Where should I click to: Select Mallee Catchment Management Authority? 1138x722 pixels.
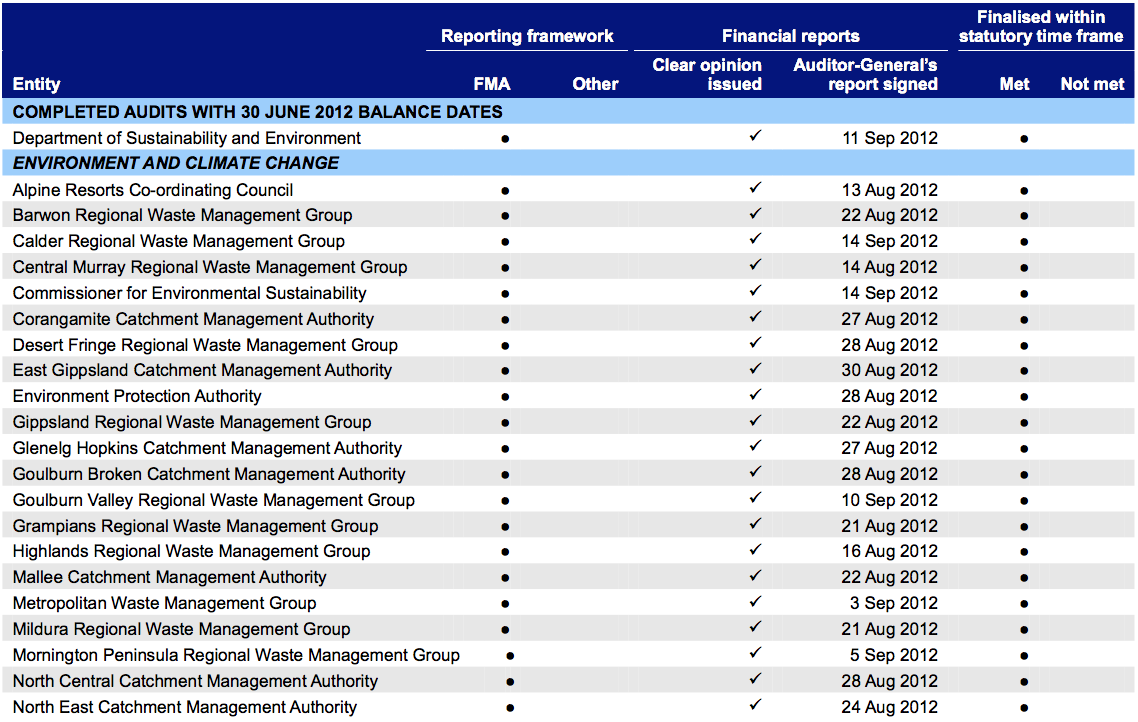tap(169, 578)
